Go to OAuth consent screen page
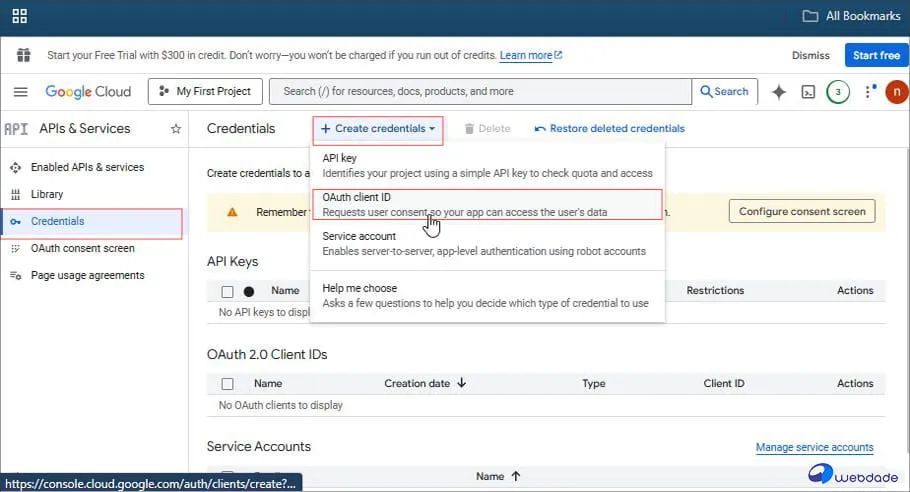Viewport: 910px width, 492px height. pyautogui.click(x=82, y=248)
